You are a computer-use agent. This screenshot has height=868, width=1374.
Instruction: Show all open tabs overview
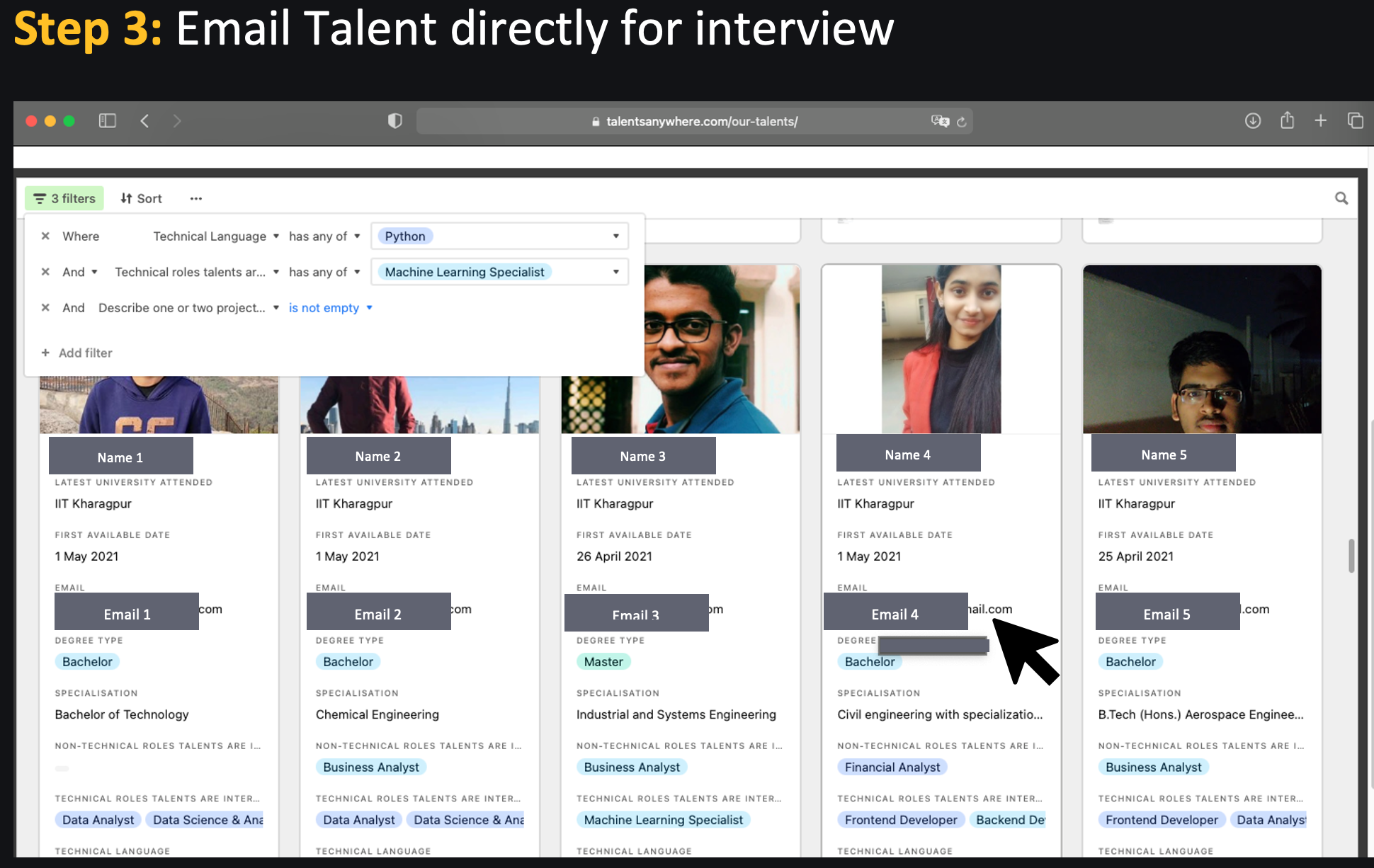click(1356, 120)
